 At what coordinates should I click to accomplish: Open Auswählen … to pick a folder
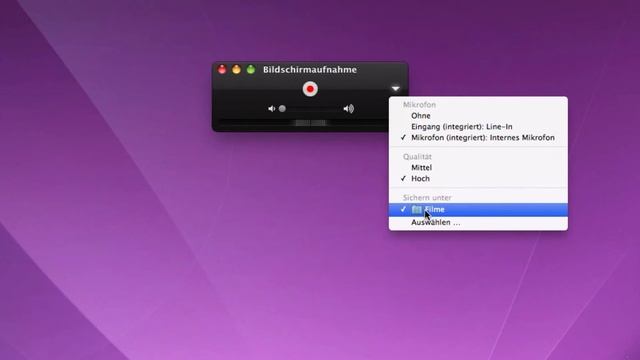point(478,222)
